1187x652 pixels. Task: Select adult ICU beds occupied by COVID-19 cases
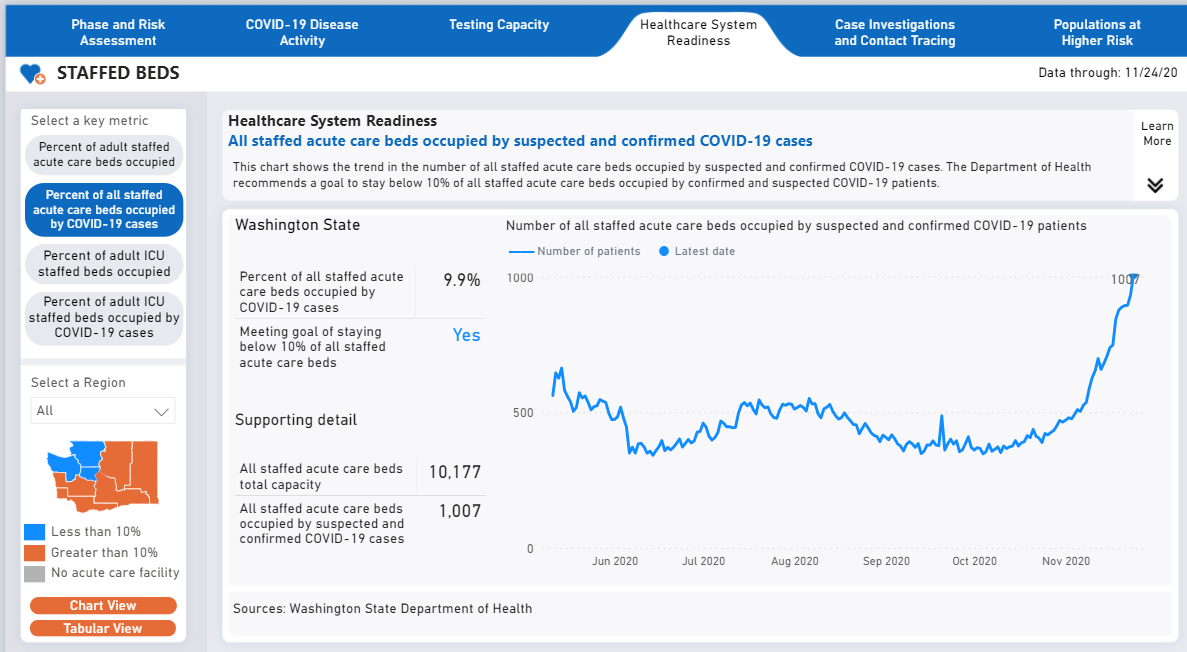104,317
